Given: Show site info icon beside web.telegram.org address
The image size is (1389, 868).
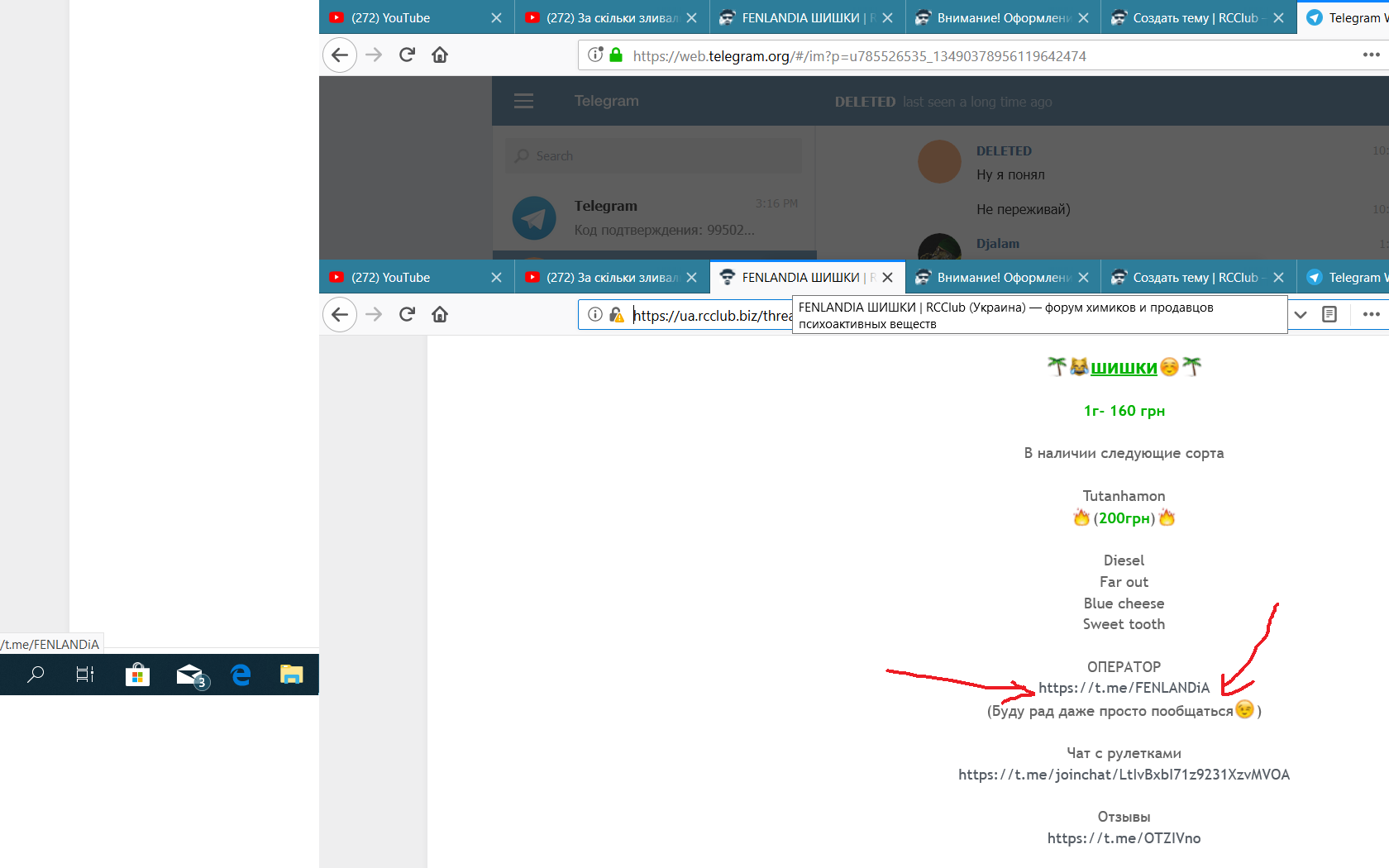Looking at the screenshot, I should pyautogui.click(x=595, y=55).
